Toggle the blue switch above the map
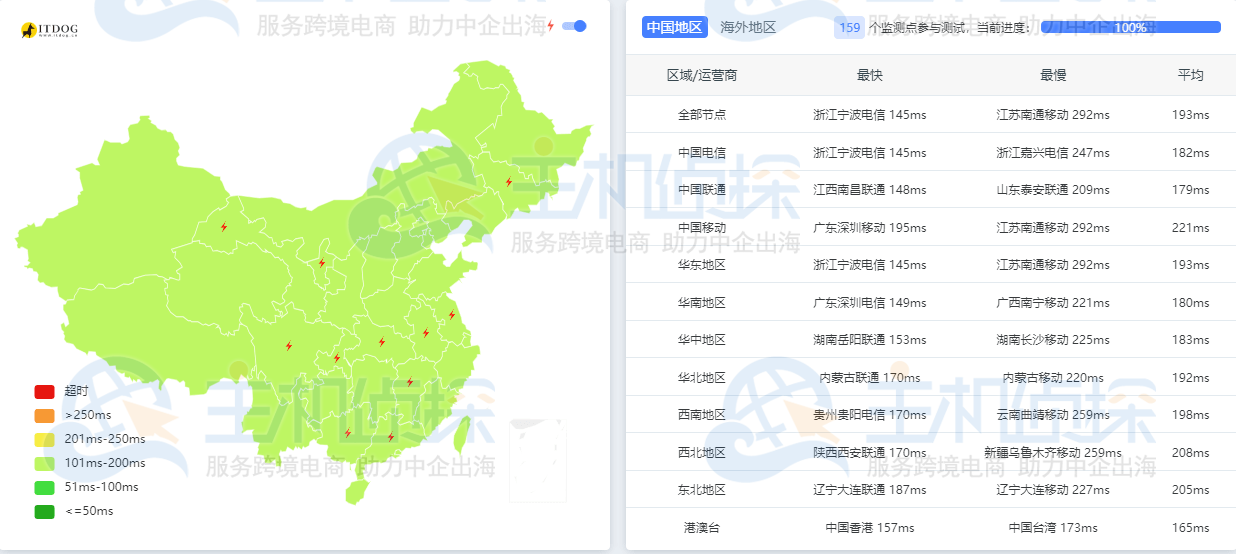This screenshot has width=1236, height=554. 574,26
